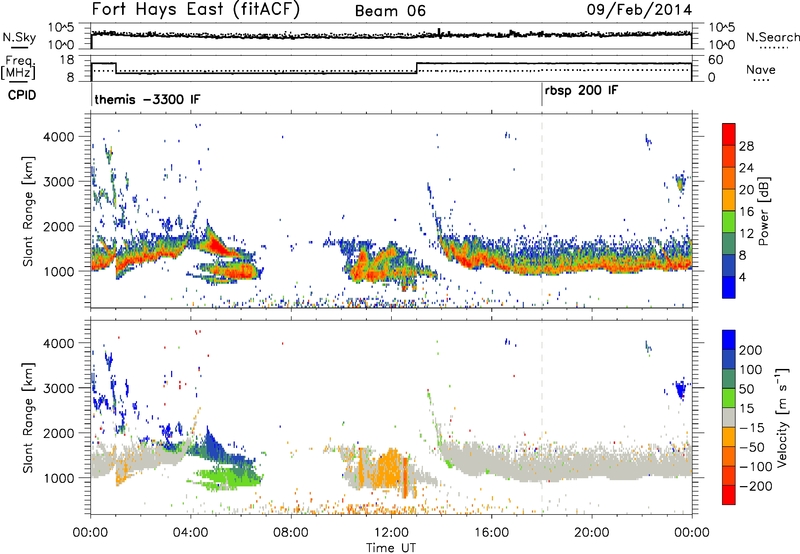Click the '-200' velocity colorbar tick
The image size is (800, 554).
[x=755, y=486]
